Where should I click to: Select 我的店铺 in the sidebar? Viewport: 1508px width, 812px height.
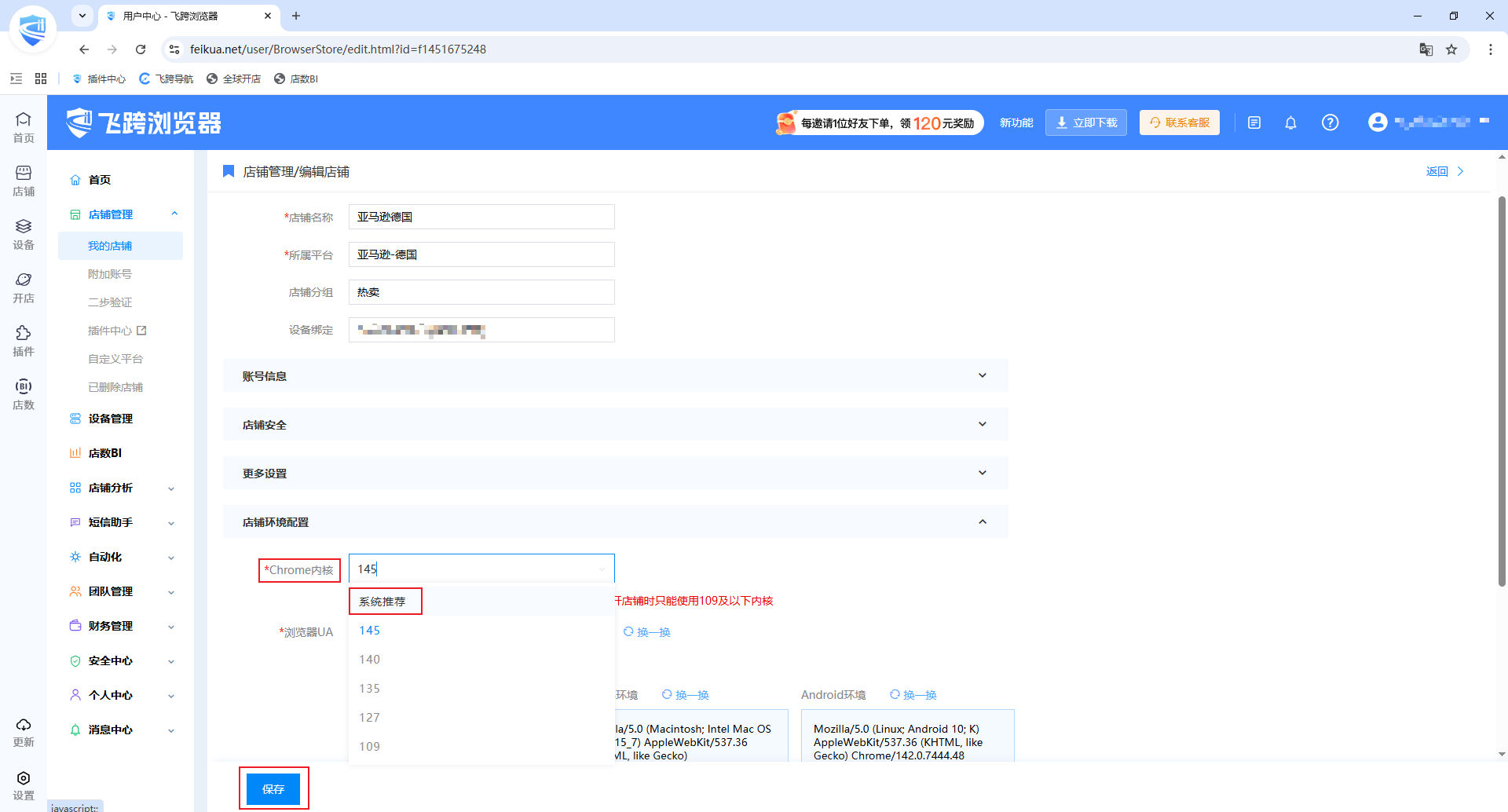coord(120,246)
